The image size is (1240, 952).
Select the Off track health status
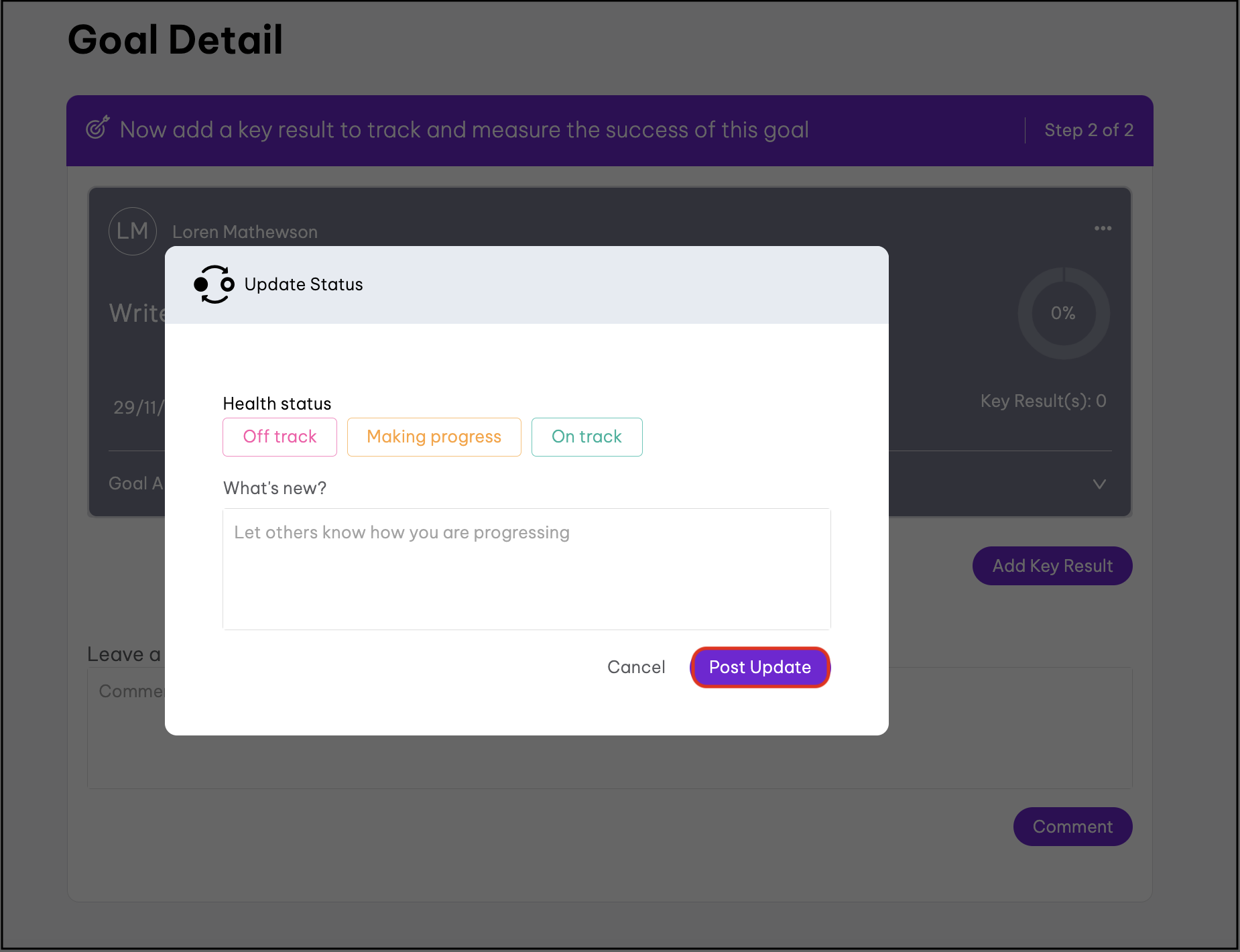280,437
